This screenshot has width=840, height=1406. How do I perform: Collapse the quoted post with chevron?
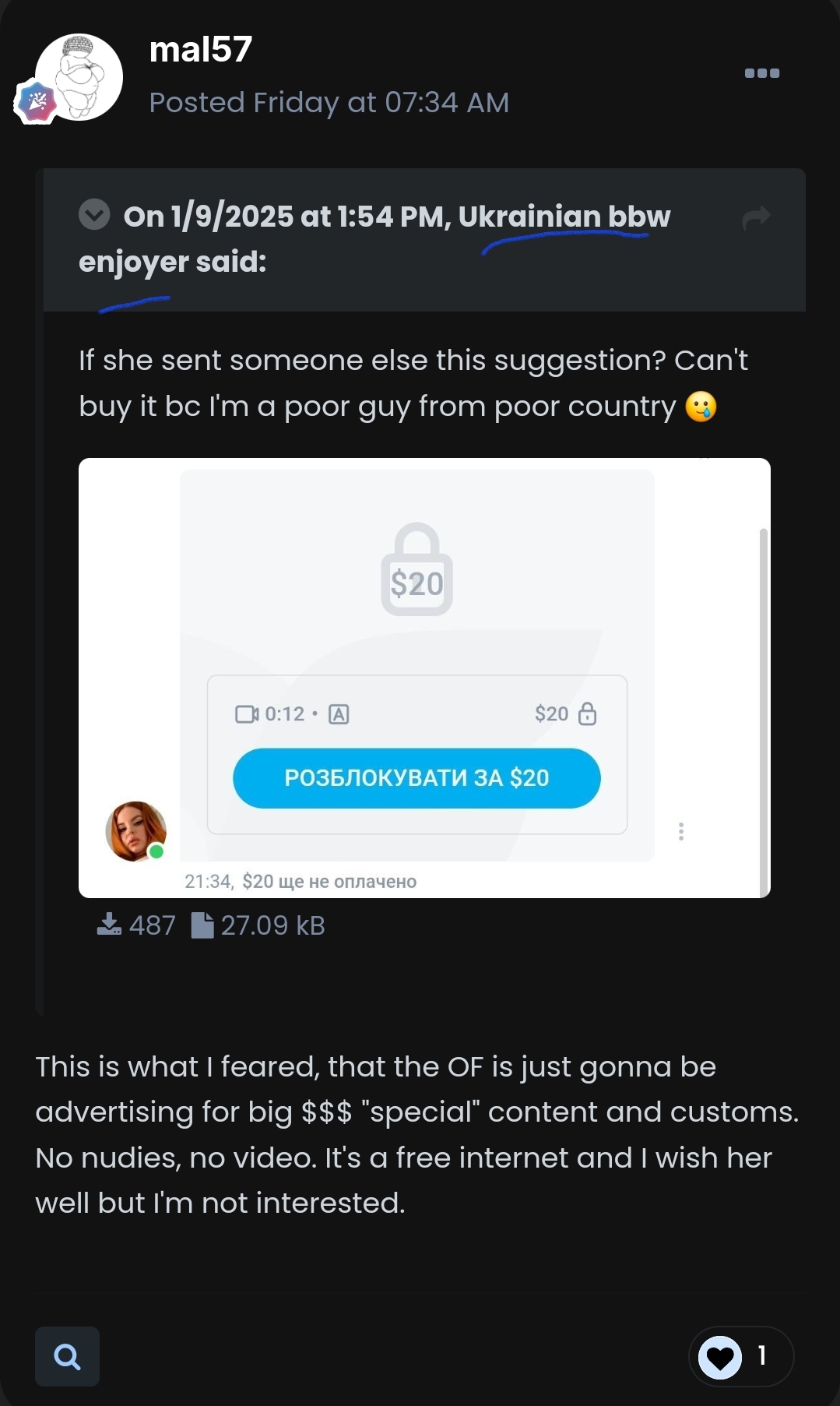coord(94,214)
